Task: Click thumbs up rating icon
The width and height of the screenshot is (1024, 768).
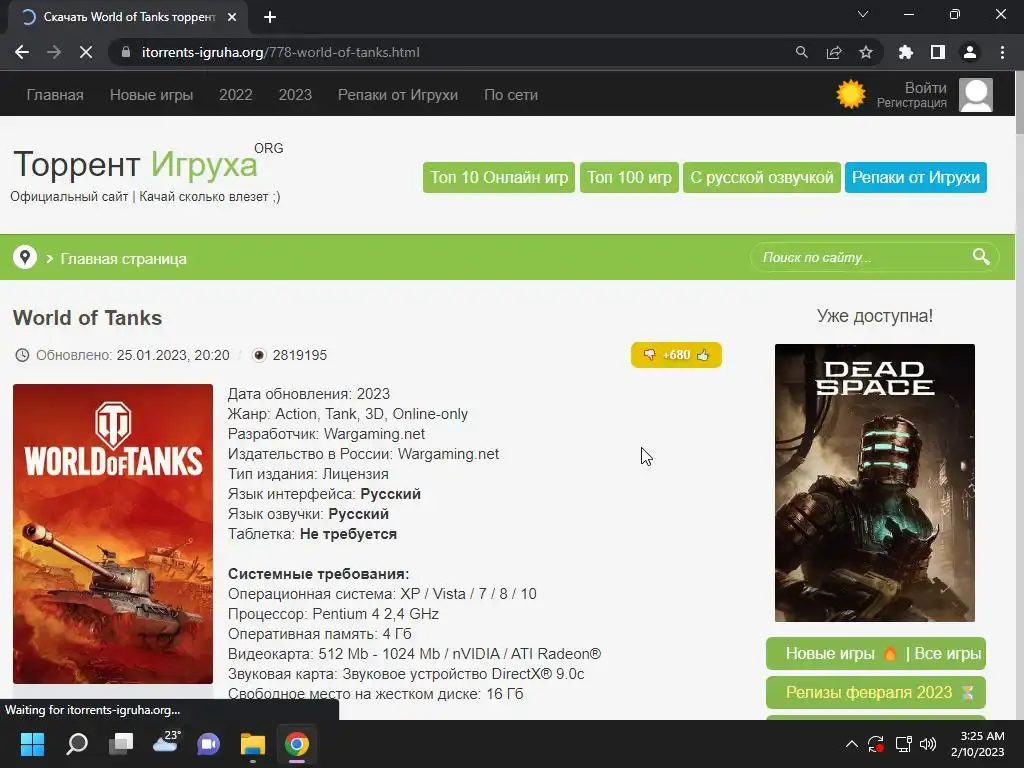Action: (703, 355)
